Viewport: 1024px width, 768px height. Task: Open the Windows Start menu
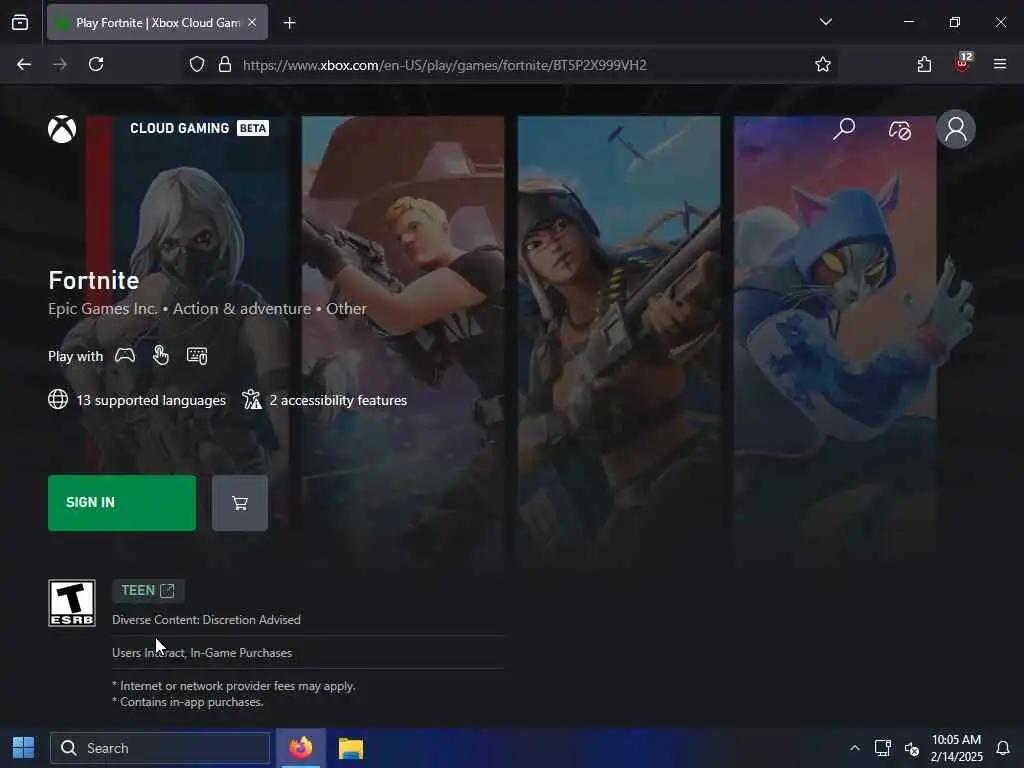coord(24,748)
